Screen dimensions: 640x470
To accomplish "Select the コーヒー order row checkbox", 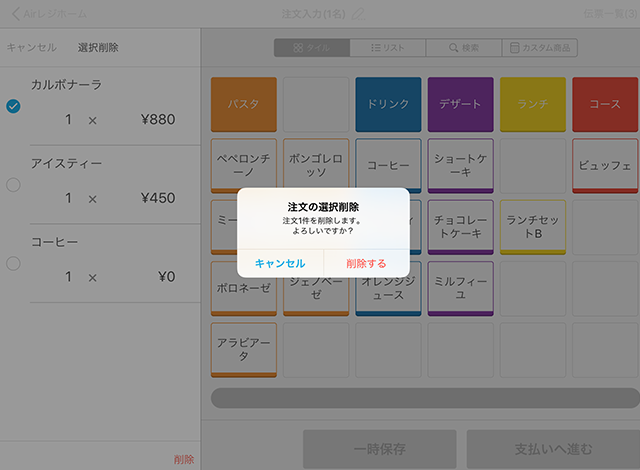I will click(x=13, y=264).
